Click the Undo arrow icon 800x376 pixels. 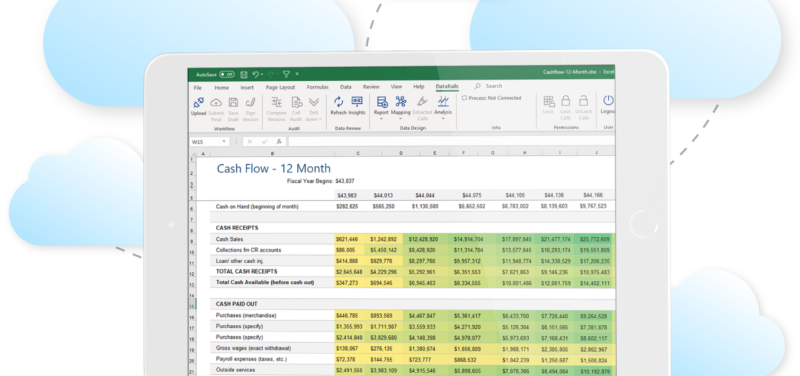pos(256,74)
